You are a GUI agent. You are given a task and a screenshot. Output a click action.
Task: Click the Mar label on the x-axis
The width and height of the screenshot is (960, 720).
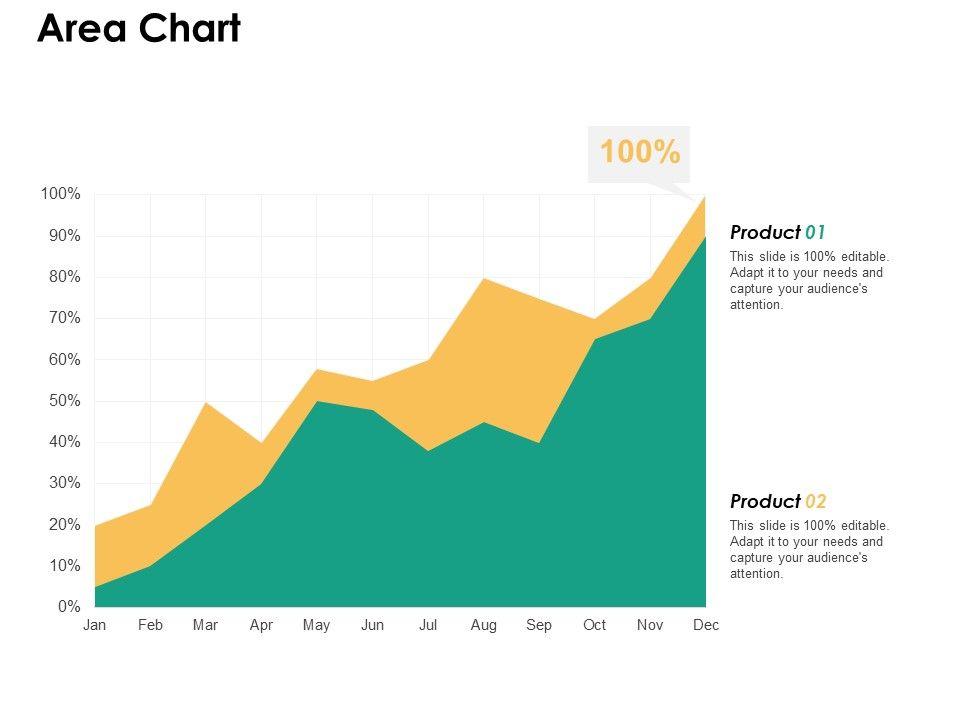(x=205, y=625)
